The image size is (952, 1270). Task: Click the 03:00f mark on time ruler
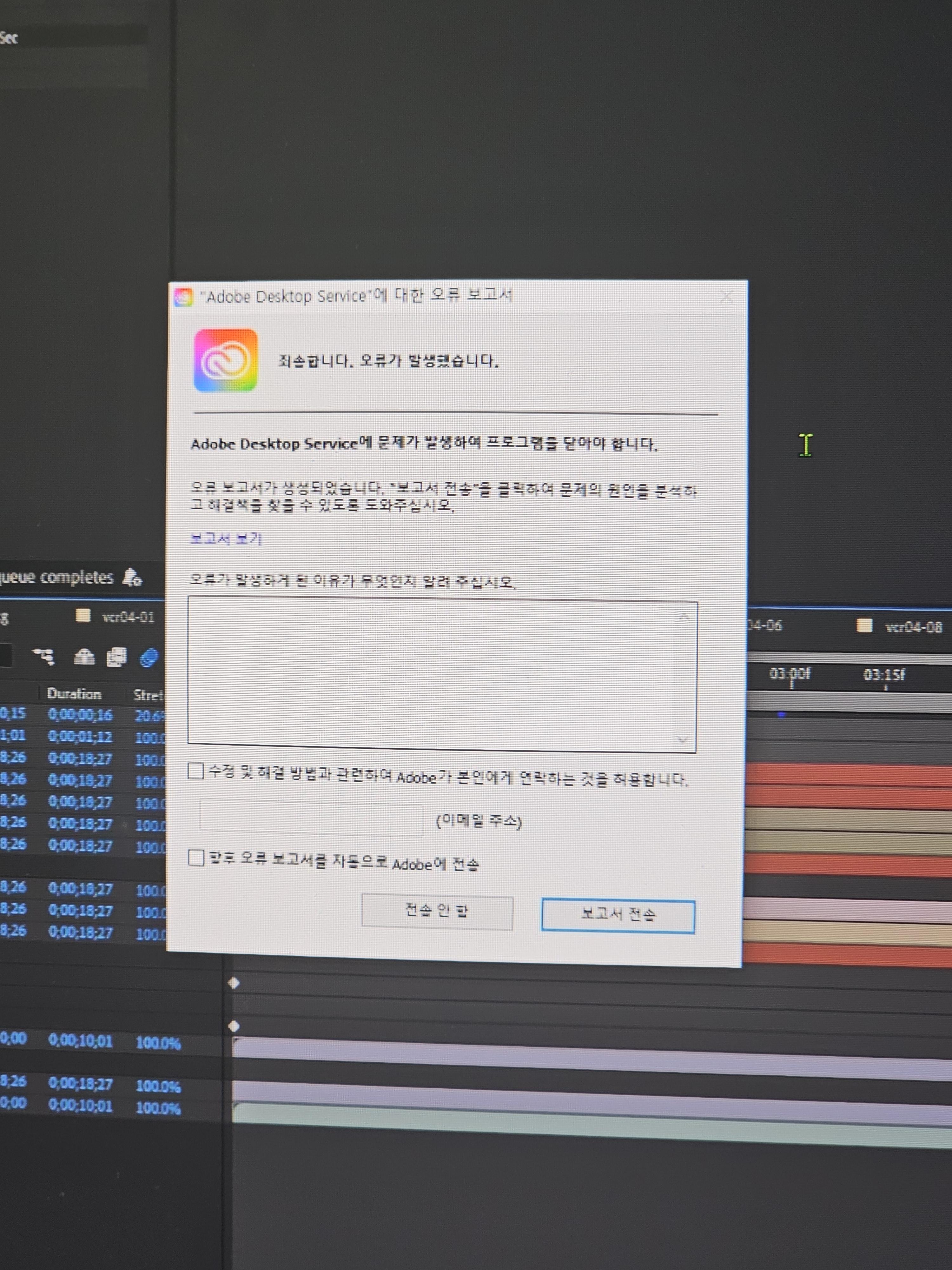[x=790, y=673]
